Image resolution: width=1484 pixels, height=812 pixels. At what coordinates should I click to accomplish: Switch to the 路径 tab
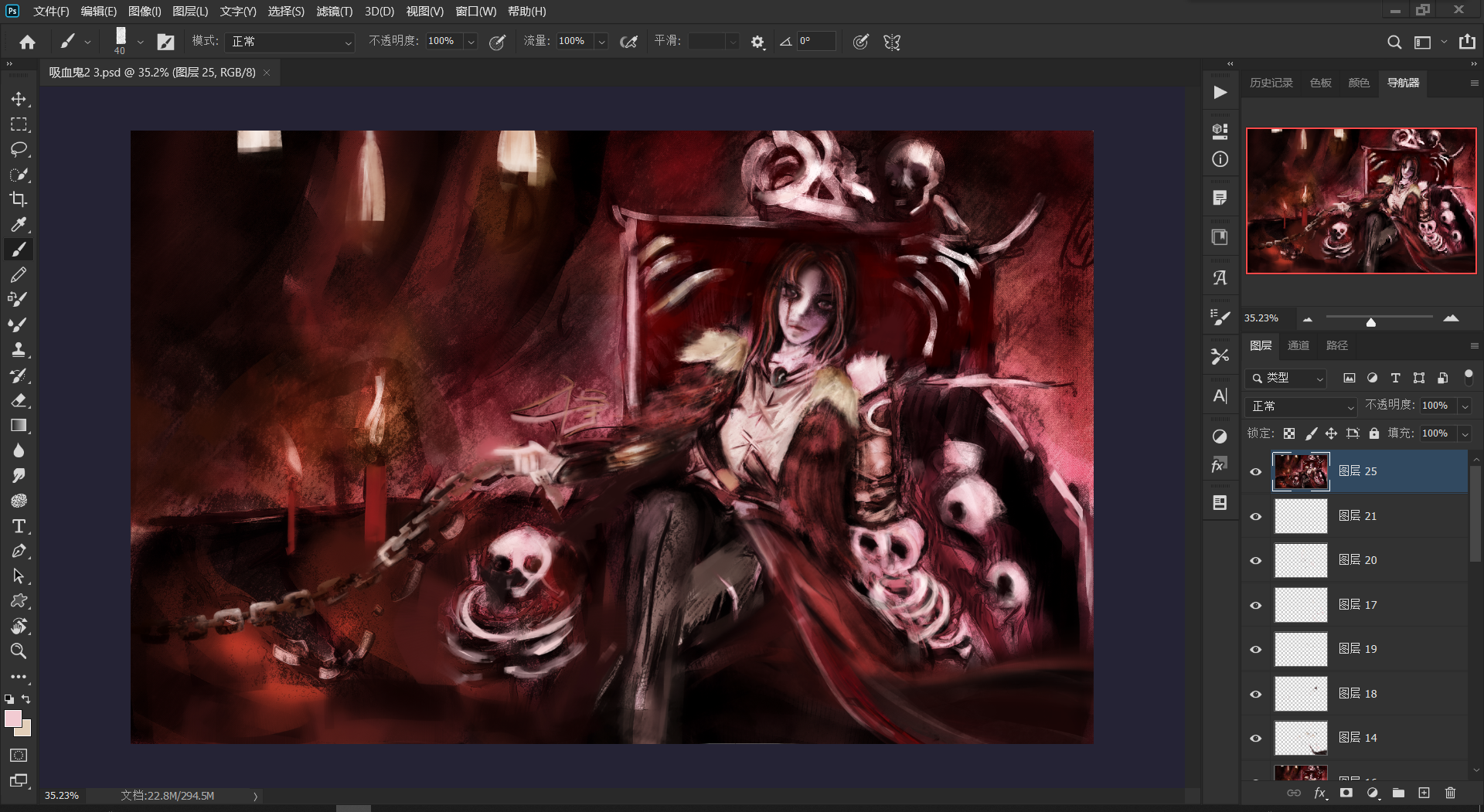pos(1337,345)
